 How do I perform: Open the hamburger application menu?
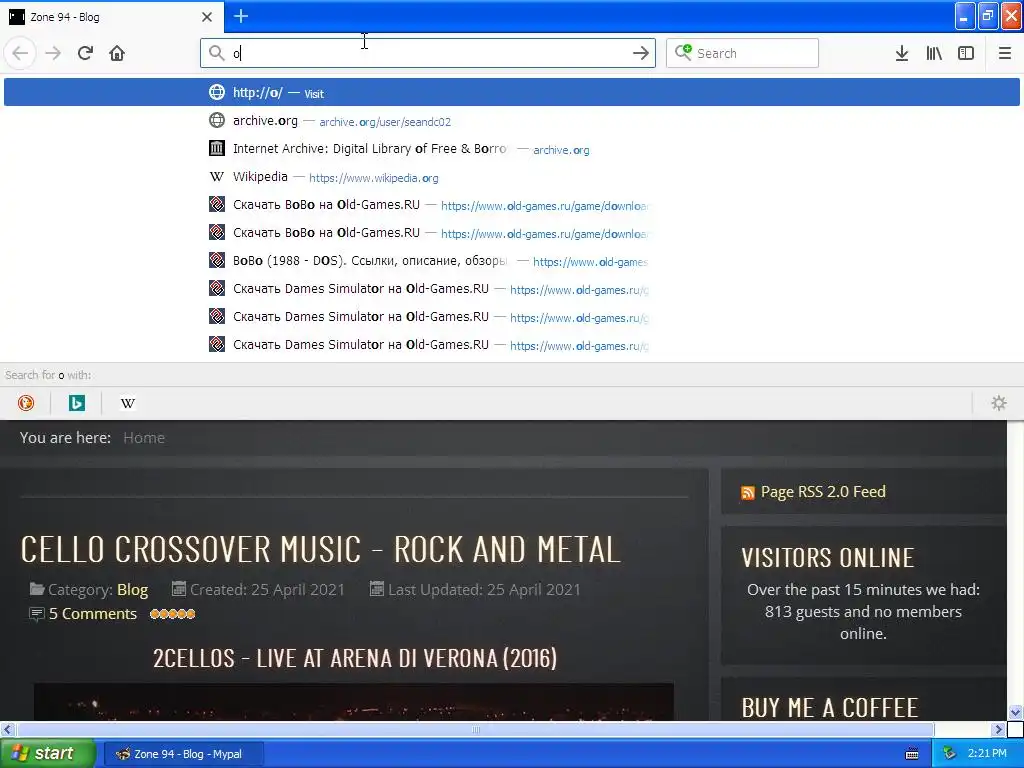[1004, 53]
